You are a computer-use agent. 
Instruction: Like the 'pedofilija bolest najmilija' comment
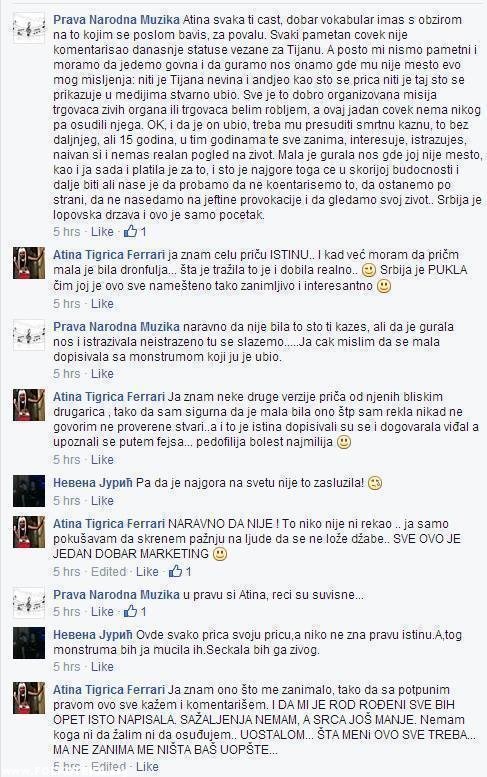click(102, 459)
